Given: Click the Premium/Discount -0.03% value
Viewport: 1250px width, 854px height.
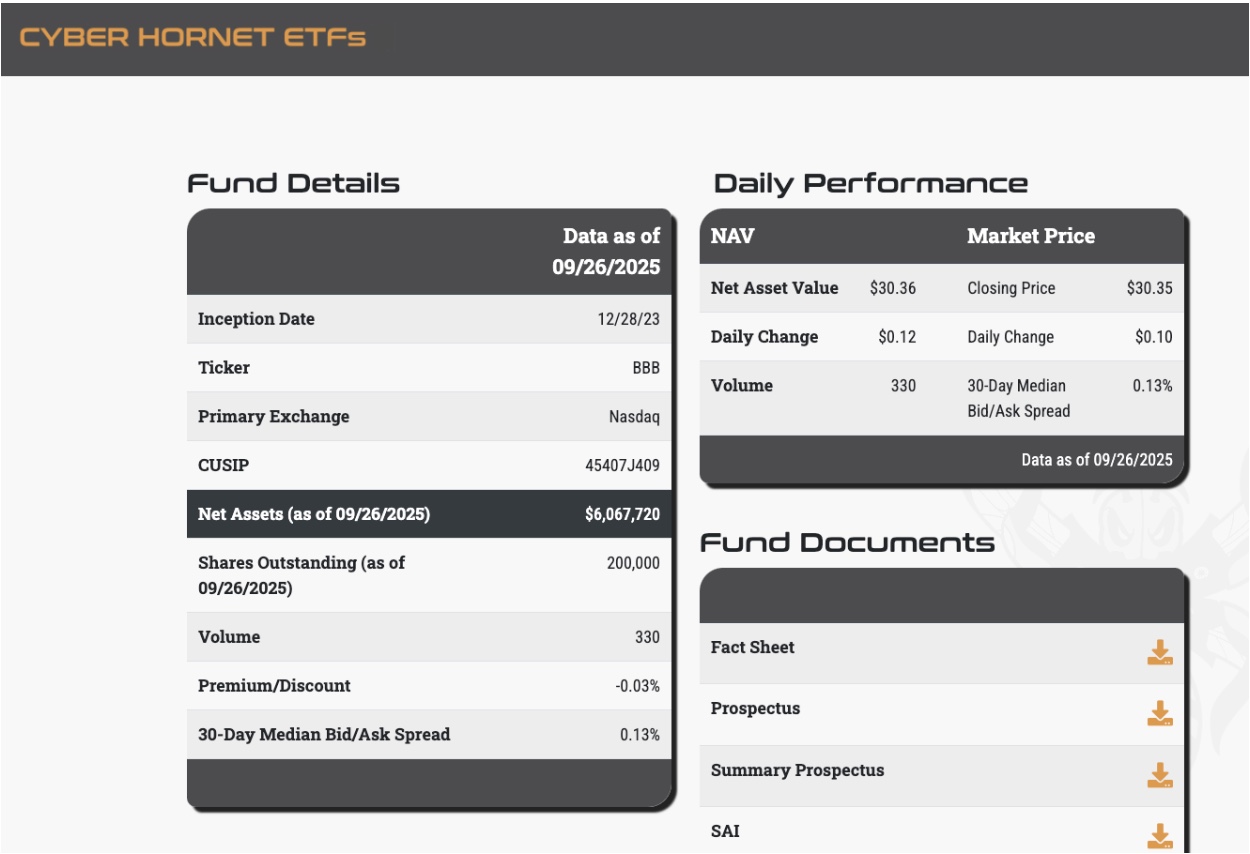Looking at the screenshot, I should click(x=637, y=686).
